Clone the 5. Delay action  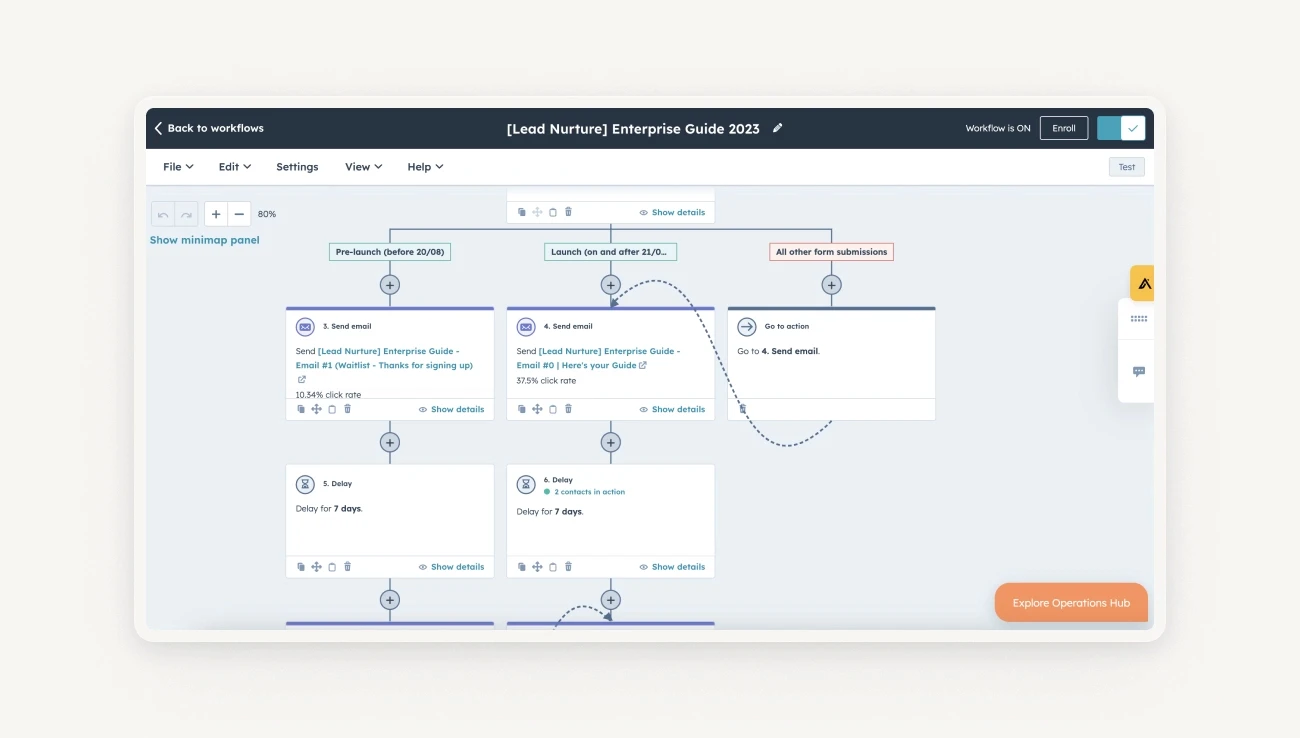[x=301, y=567]
